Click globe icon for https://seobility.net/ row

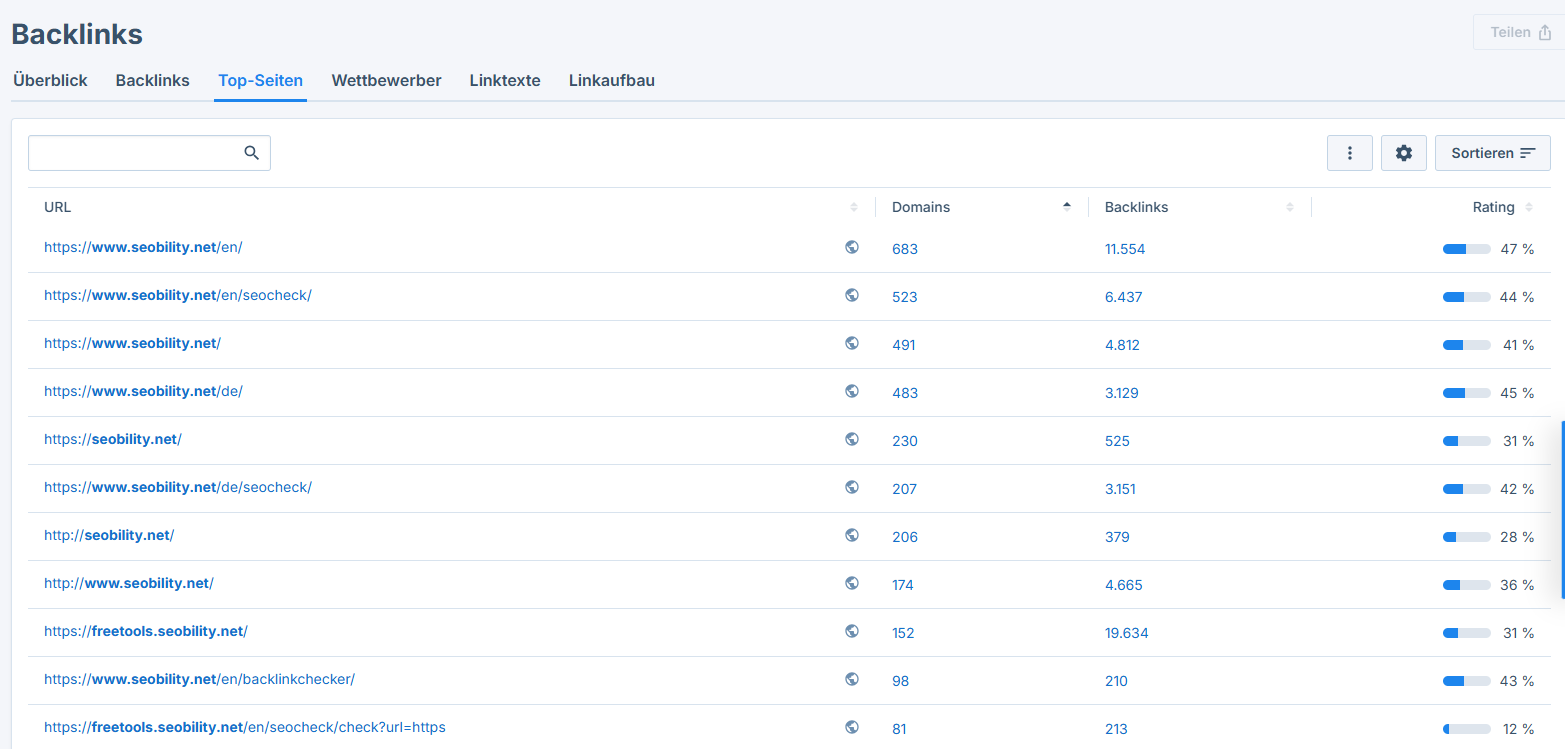click(852, 439)
